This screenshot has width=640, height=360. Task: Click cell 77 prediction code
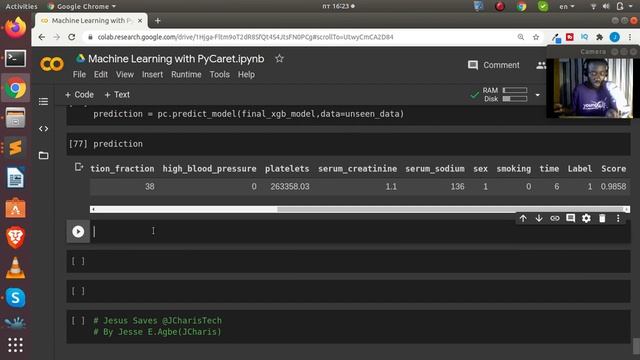click(118, 144)
